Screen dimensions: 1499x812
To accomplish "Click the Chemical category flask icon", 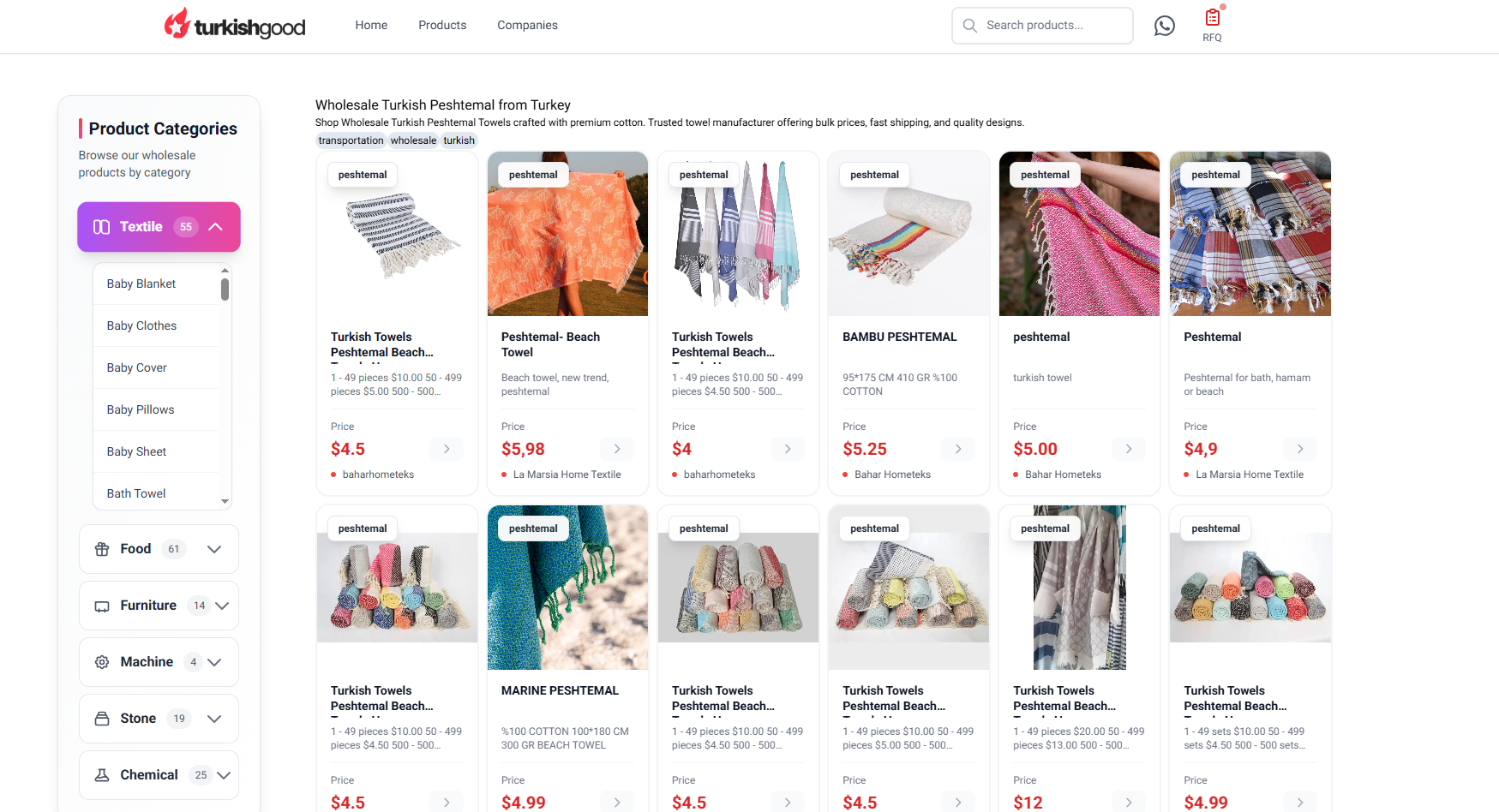I will [x=102, y=775].
